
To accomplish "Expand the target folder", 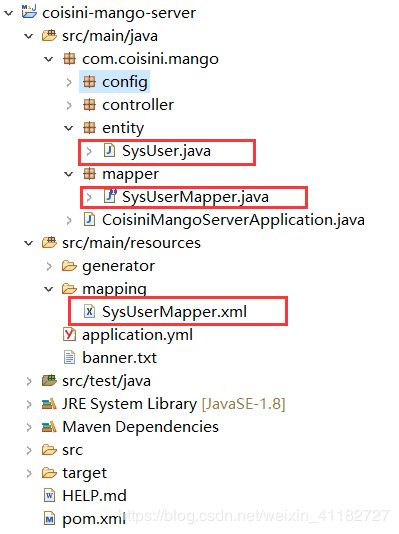I will pyautogui.click(x=29, y=473).
